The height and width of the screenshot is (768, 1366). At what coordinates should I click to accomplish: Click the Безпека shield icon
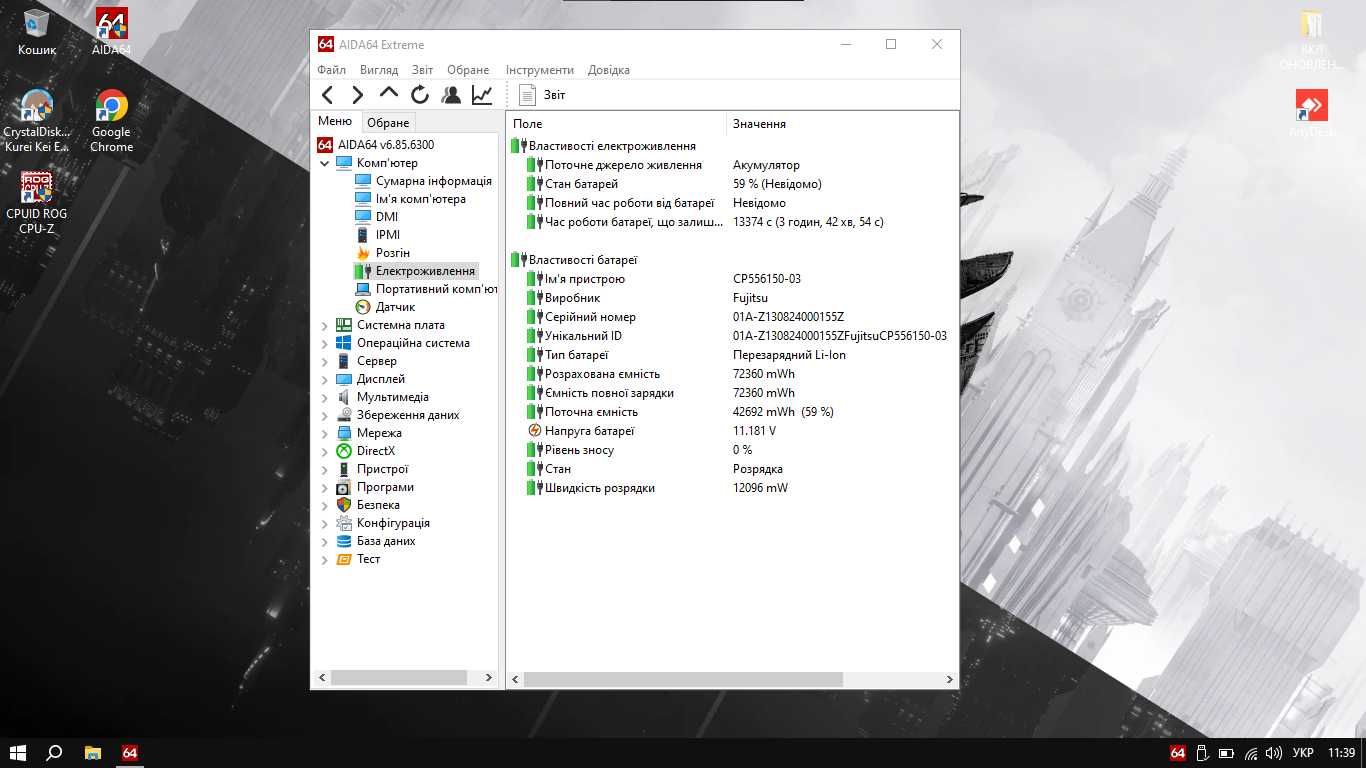click(344, 505)
